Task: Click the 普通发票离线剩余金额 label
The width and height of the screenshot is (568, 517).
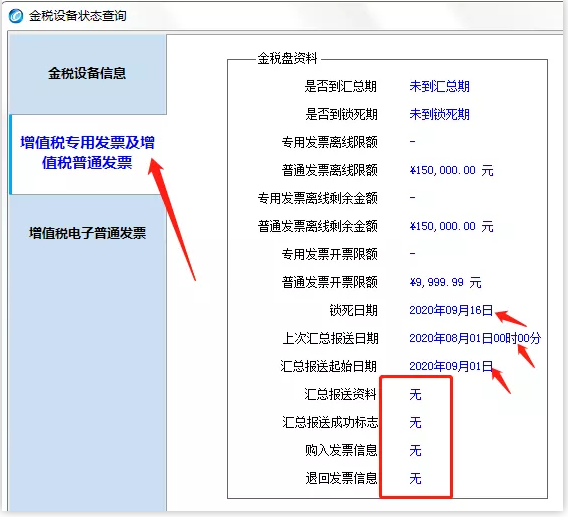Action: pyautogui.click(x=317, y=226)
